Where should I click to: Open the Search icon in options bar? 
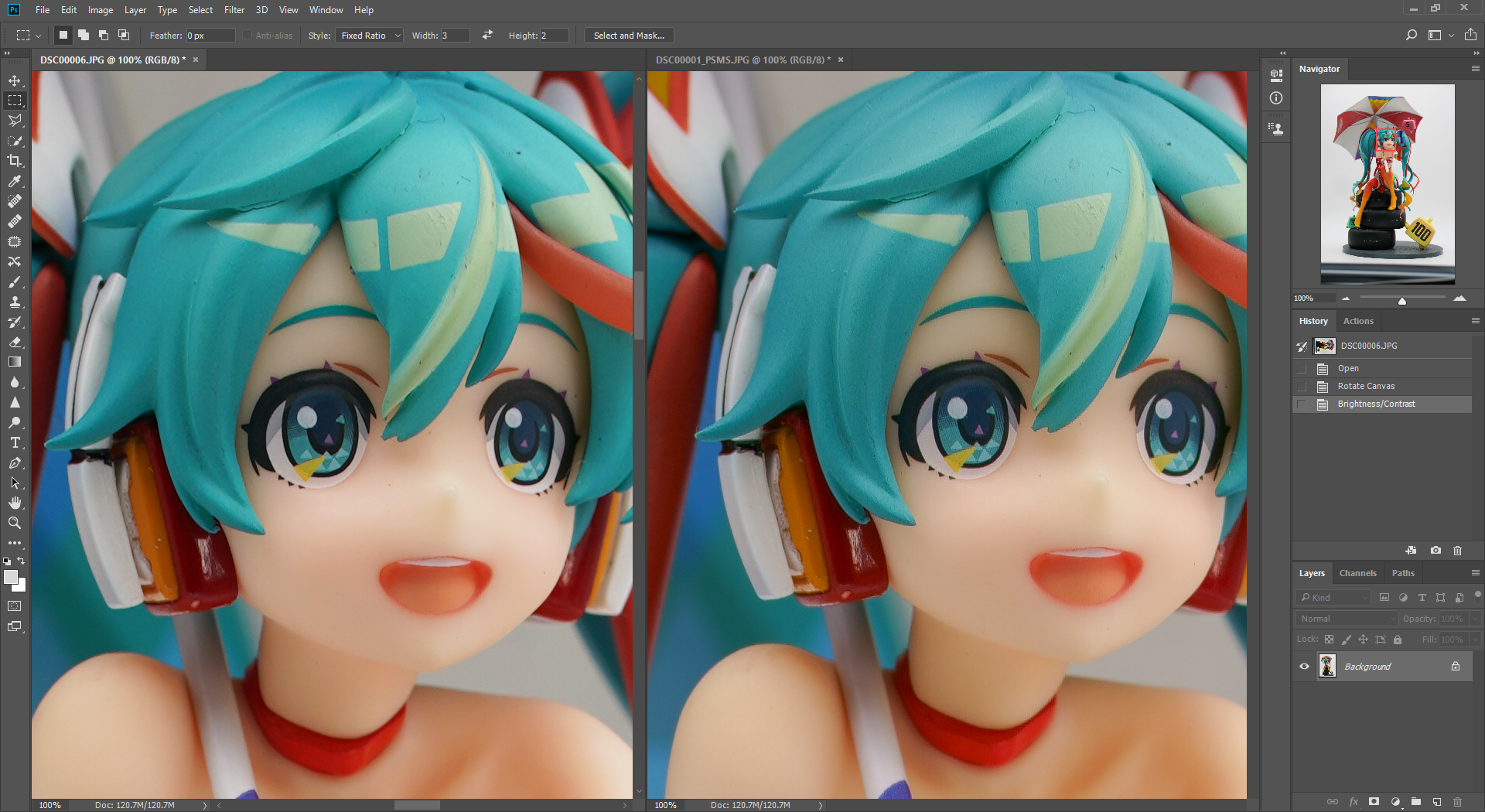(x=1412, y=35)
